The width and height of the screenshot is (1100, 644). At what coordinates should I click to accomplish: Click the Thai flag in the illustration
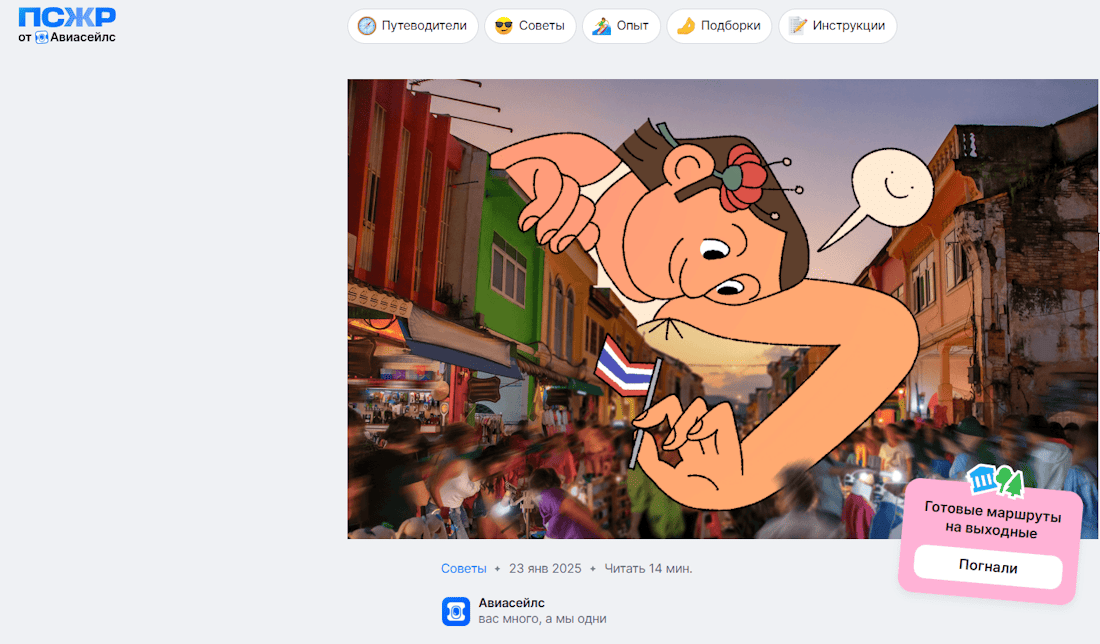pos(622,366)
